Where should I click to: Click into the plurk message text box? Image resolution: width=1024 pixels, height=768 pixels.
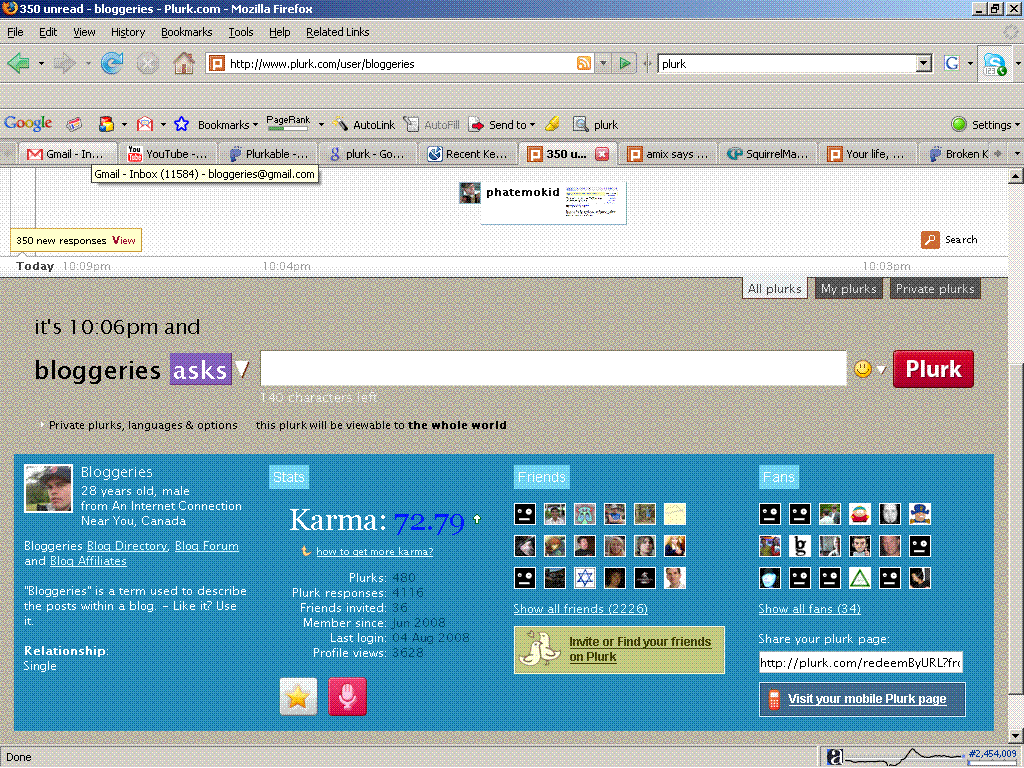pos(553,368)
